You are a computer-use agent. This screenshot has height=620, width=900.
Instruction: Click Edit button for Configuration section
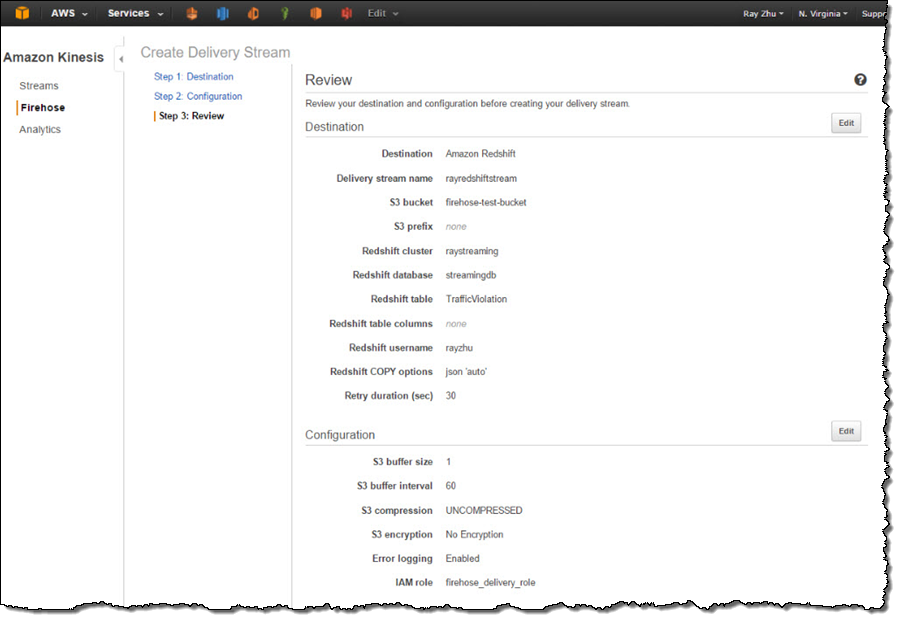tap(846, 431)
